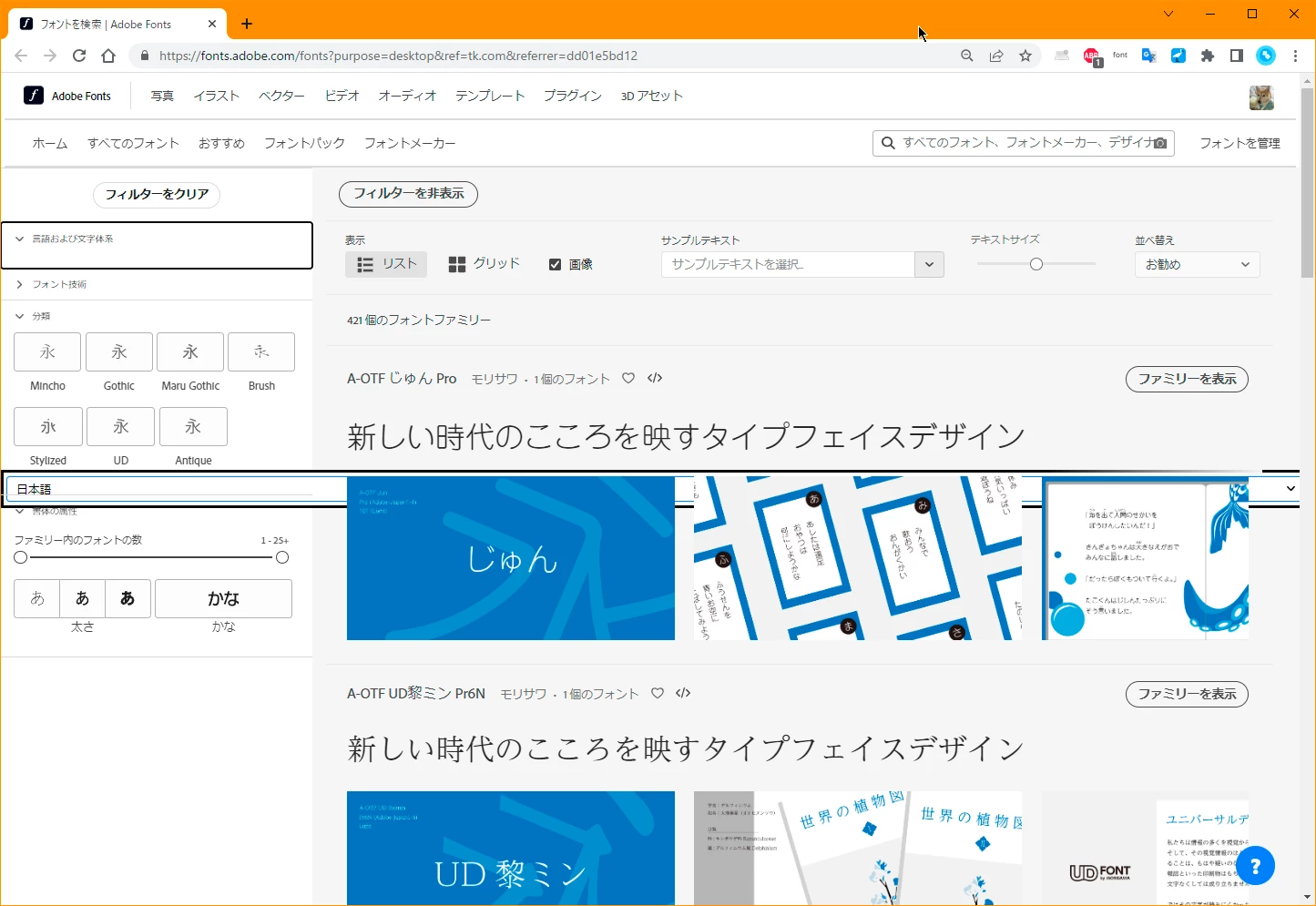Viewport: 1316px width, 906px height.
Task: Select the lightest weight あ button
Action: click(36, 598)
